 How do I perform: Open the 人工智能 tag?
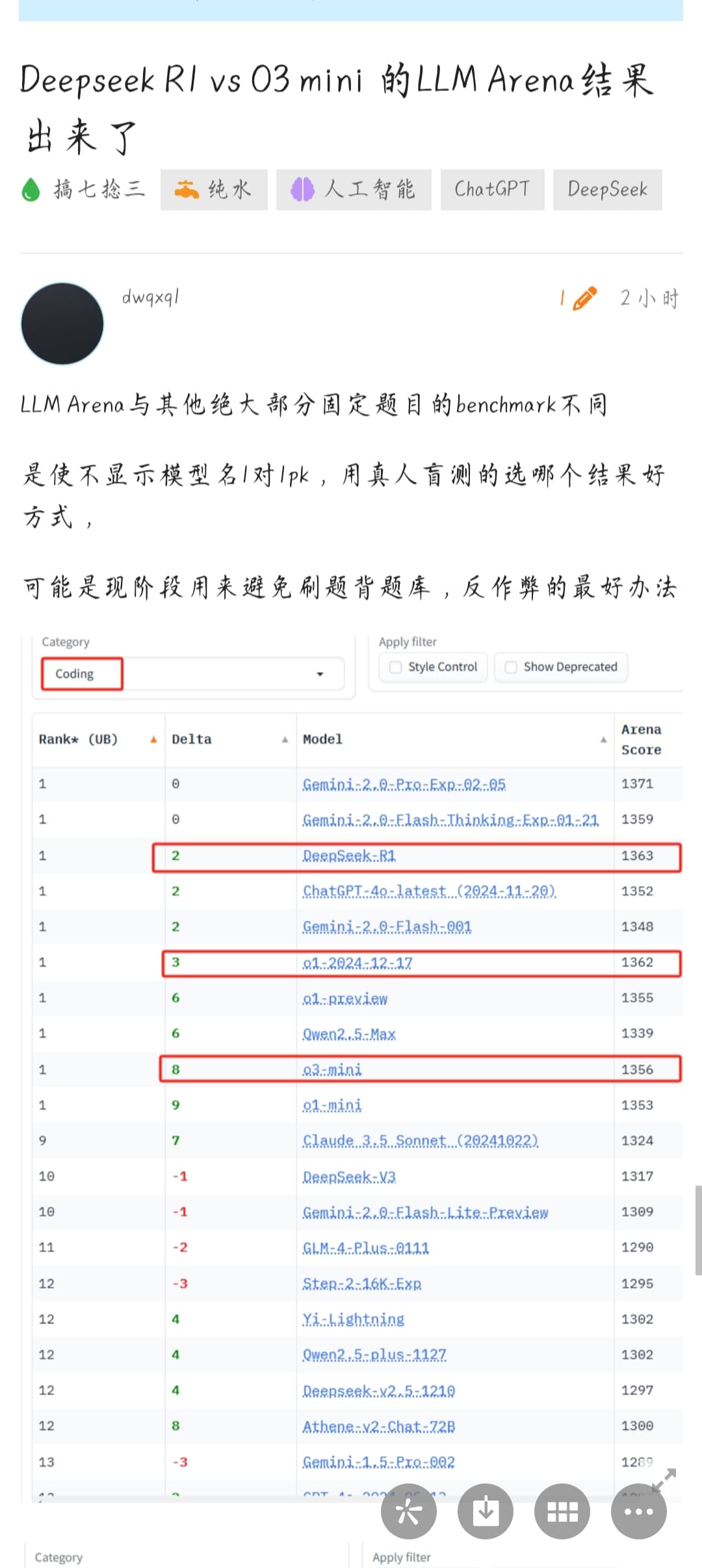pos(354,189)
